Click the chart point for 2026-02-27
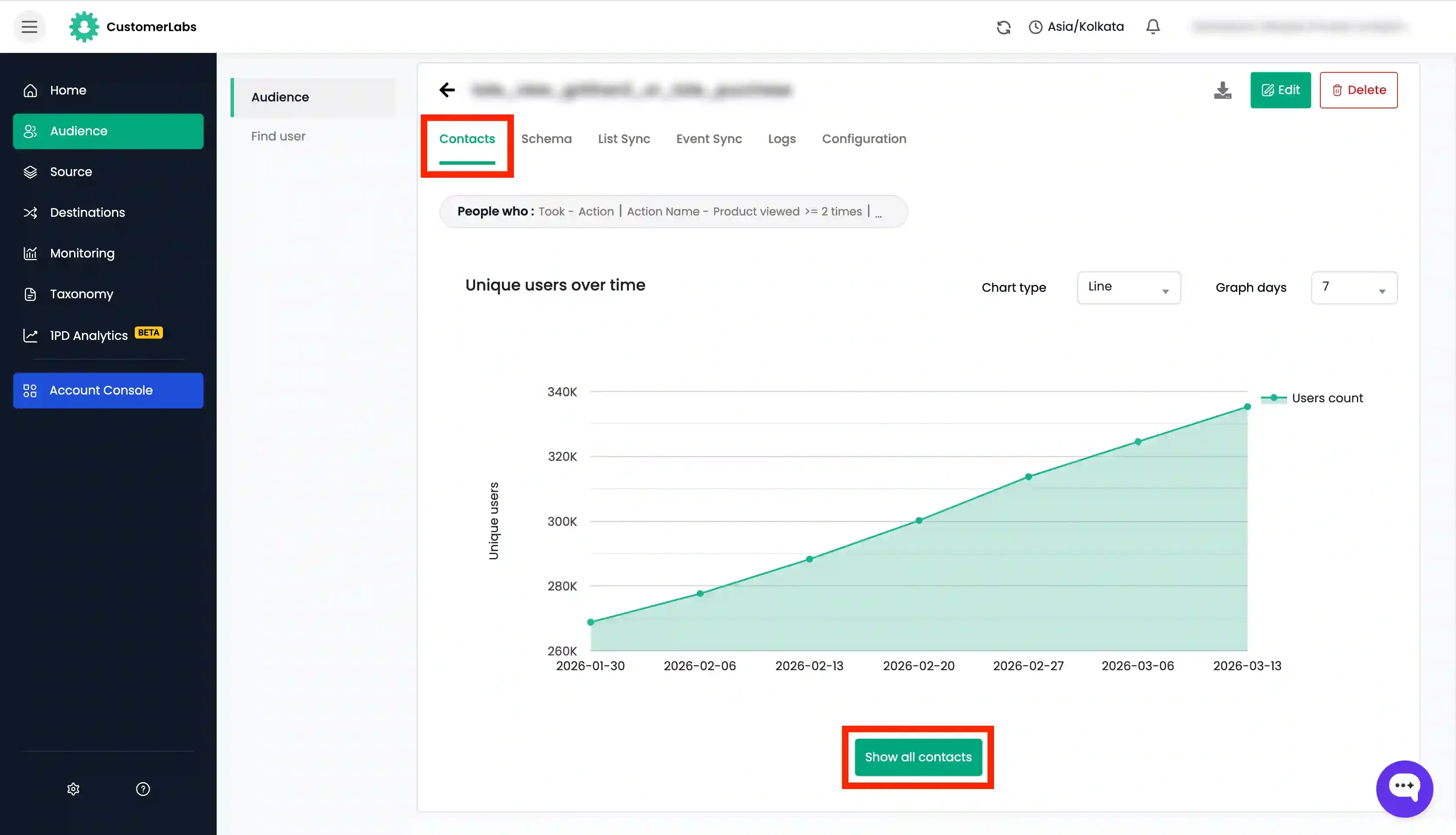 pyautogui.click(x=1028, y=477)
